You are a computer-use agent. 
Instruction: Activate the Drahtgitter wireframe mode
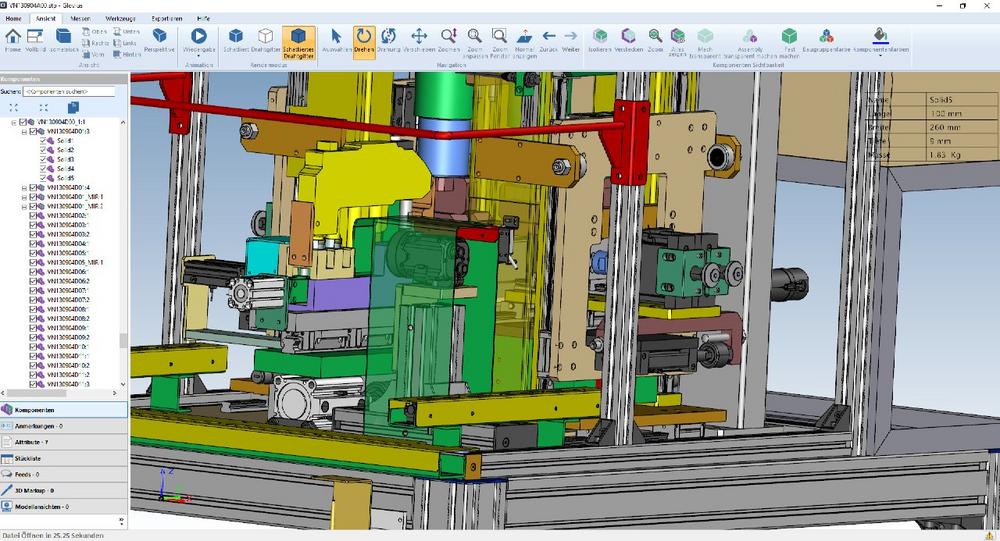click(266, 39)
